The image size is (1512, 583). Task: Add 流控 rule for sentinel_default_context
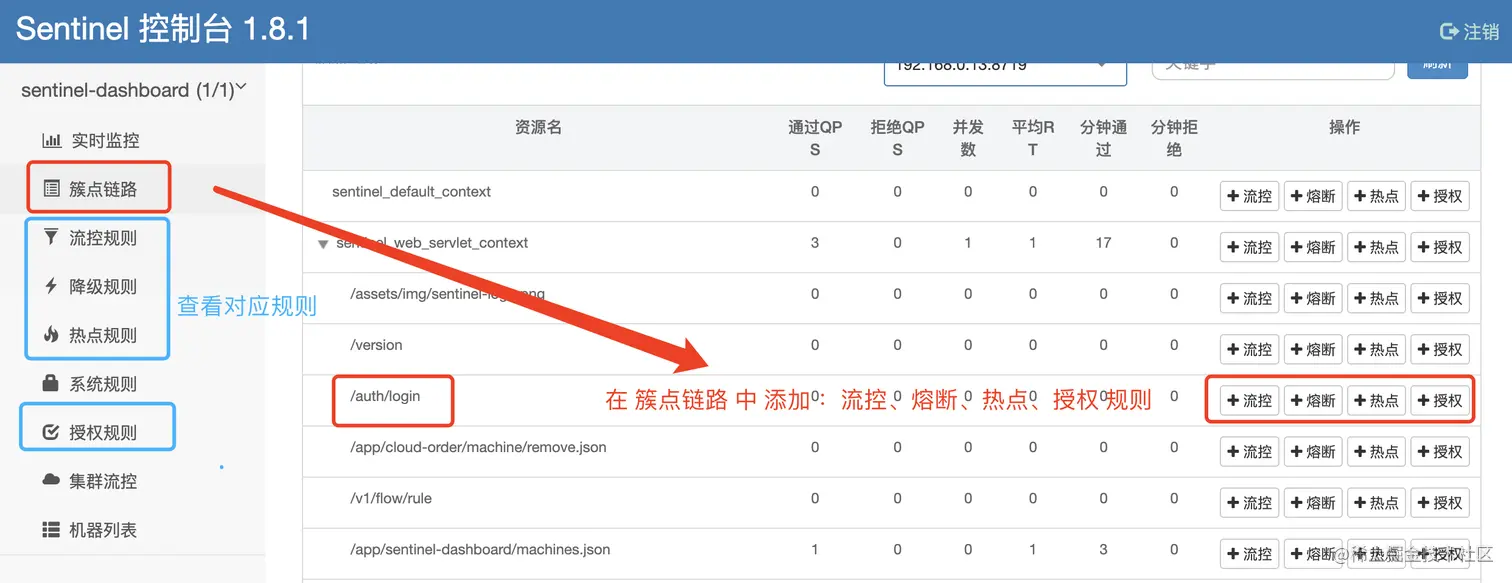(x=1250, y=196)
